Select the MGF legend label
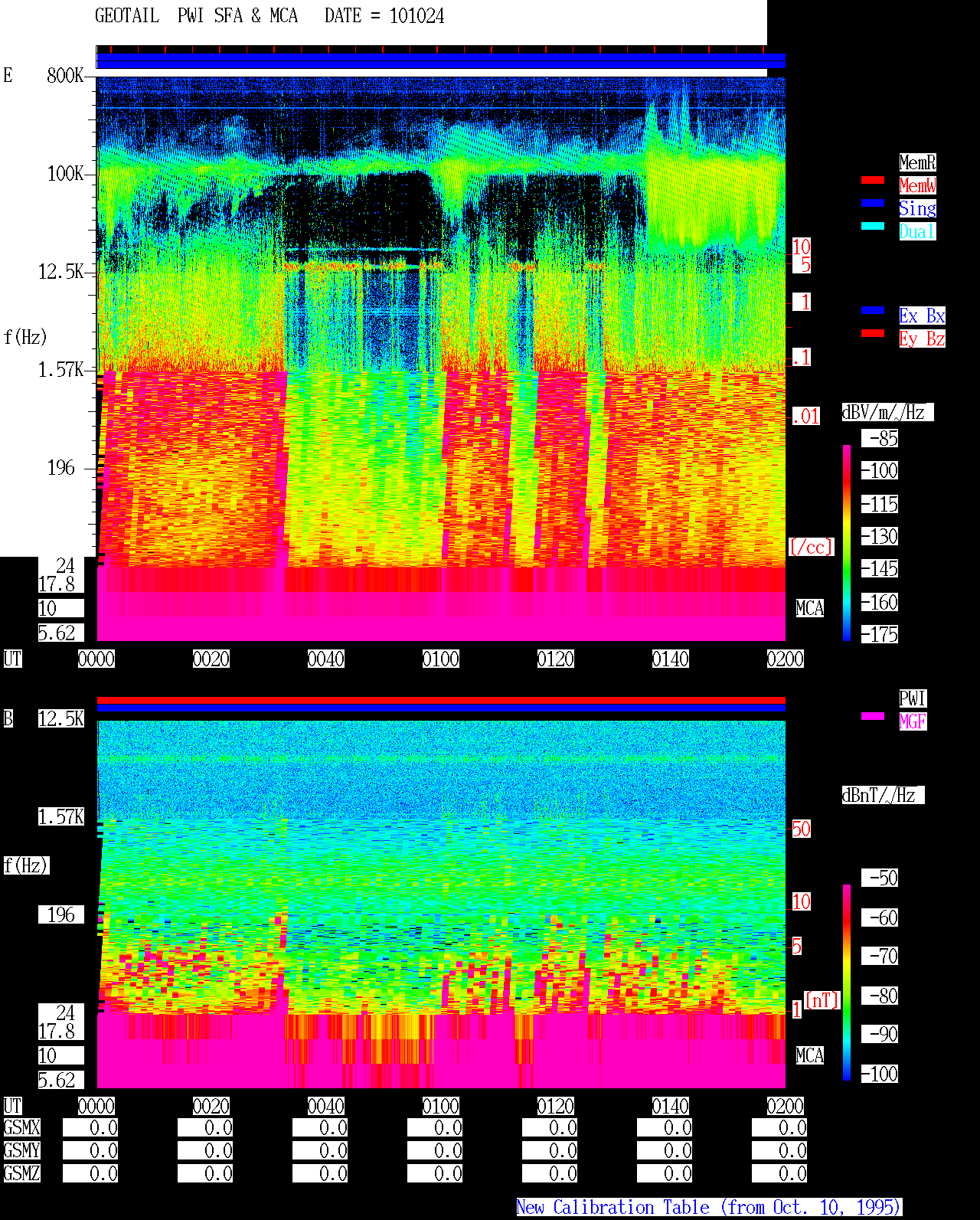 tap(913, 721)
